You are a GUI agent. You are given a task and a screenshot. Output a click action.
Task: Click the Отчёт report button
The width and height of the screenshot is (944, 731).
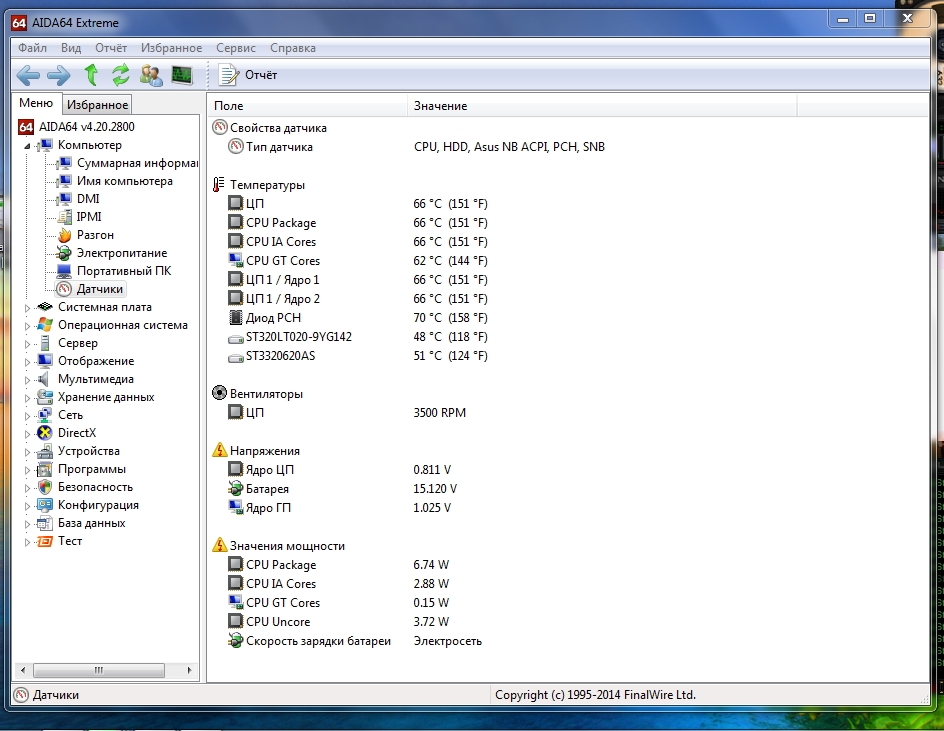click(248, 75)
